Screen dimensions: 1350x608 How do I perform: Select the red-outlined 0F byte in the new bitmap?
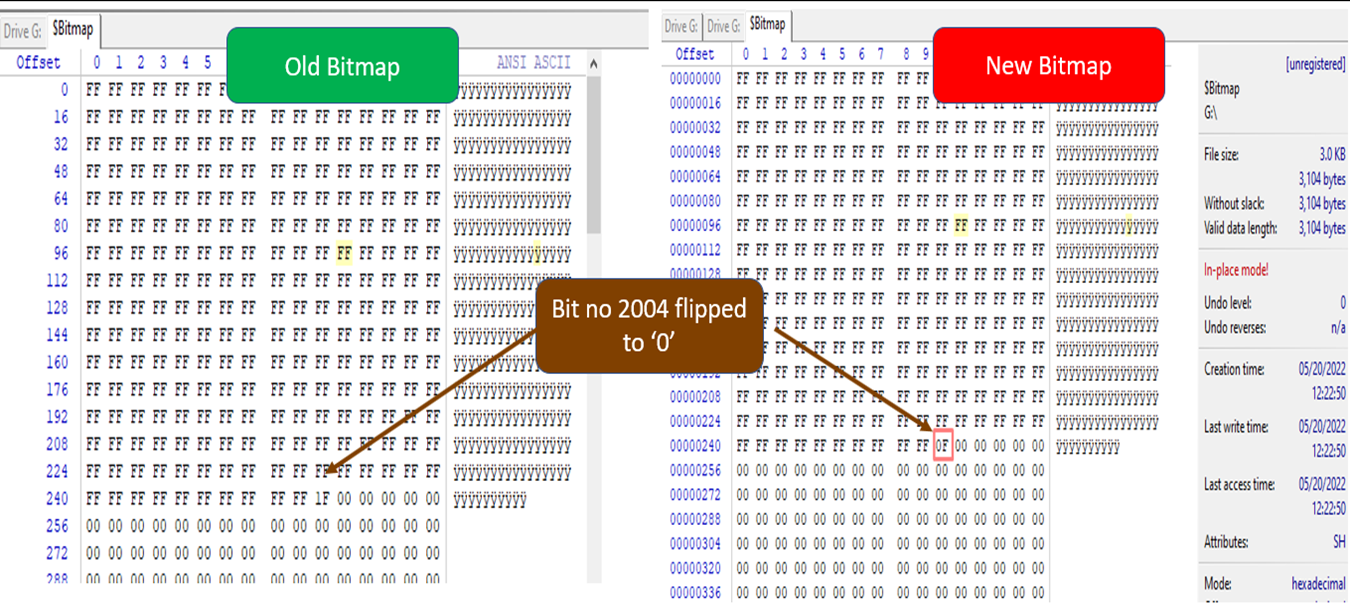coord(942,445)
